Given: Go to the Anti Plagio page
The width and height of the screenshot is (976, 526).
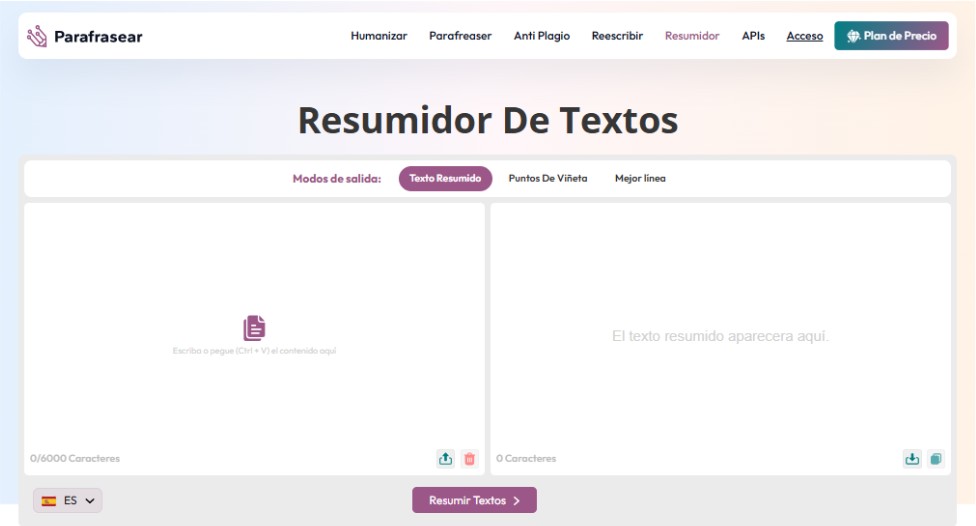Looking at the screenshot, I should [x=541, y=36].
